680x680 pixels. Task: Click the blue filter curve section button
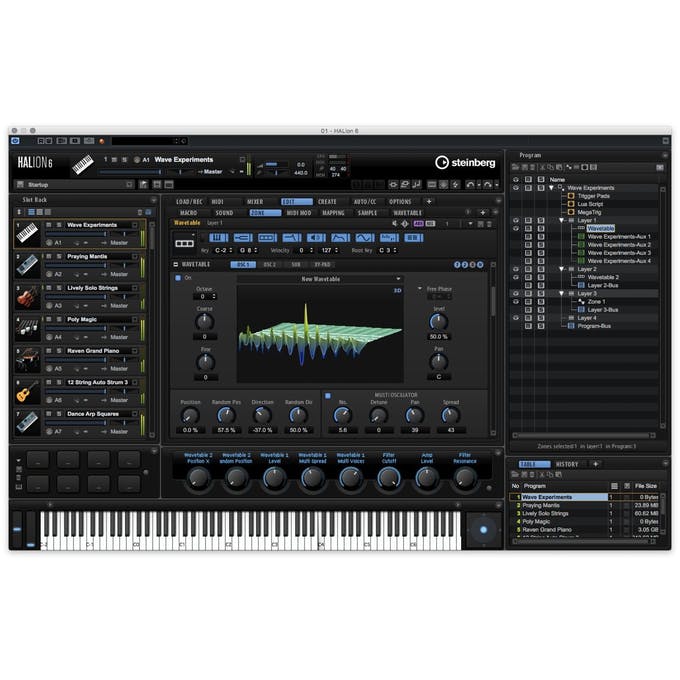pos(291,238)
